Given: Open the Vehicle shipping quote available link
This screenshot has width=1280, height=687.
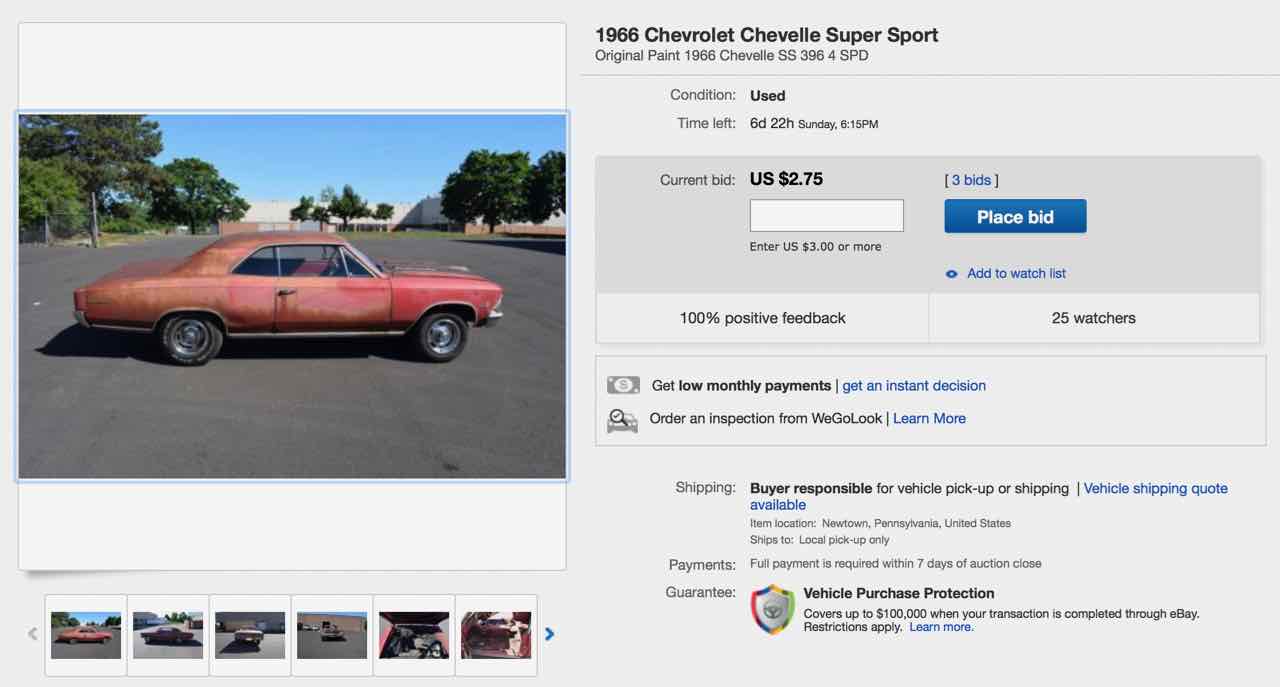Looking at the screenshot, I should [x=1155, y=489].
